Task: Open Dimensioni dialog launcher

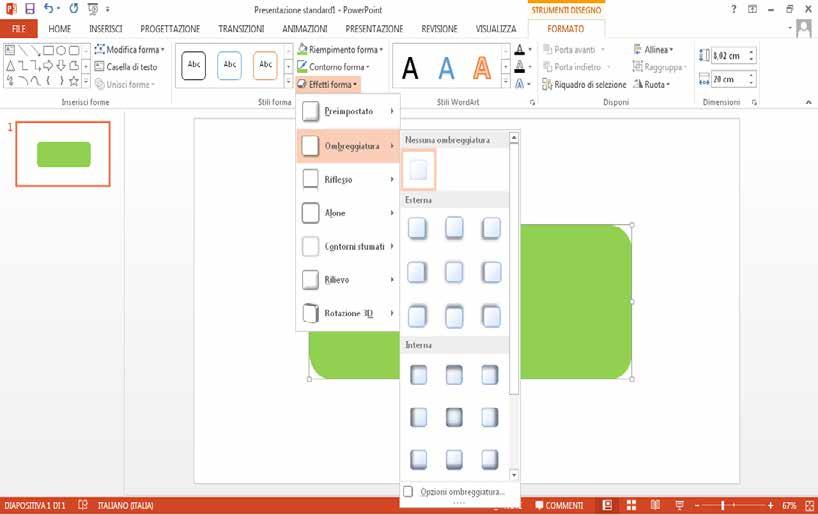Action: coord(754,103)
